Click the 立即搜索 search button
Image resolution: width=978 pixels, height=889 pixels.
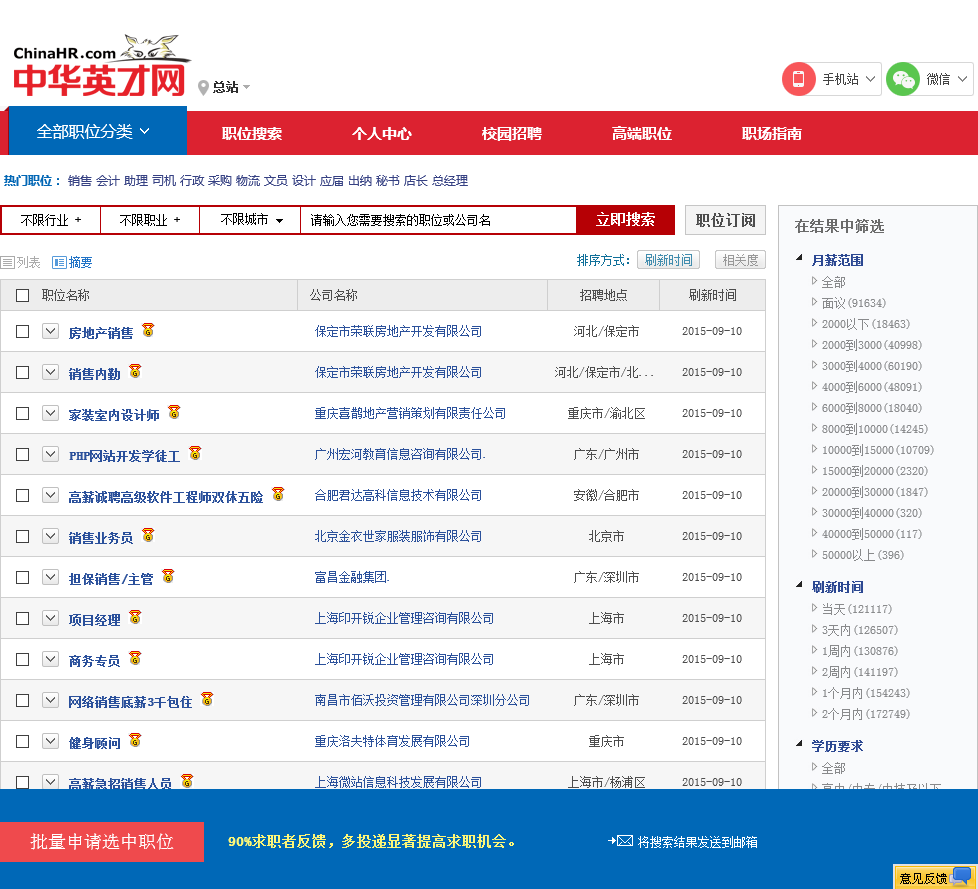(x=625, y=220)
